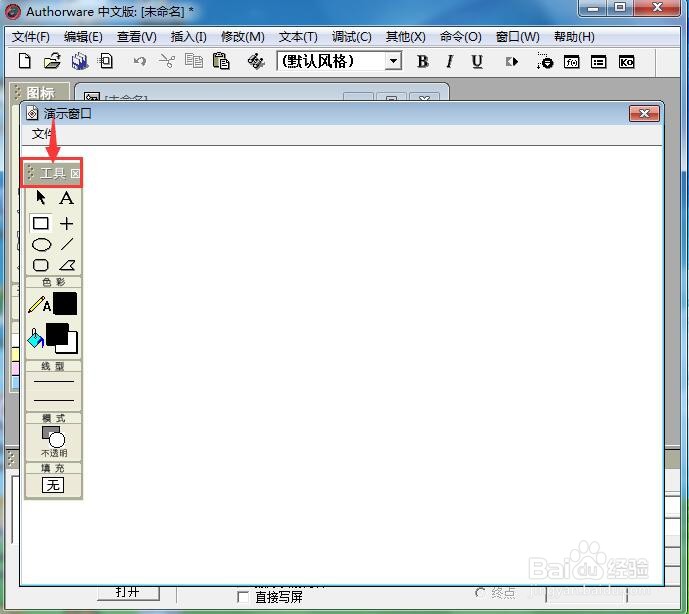
Task: Select the Straight line plus tool
Action: point(67,223)
